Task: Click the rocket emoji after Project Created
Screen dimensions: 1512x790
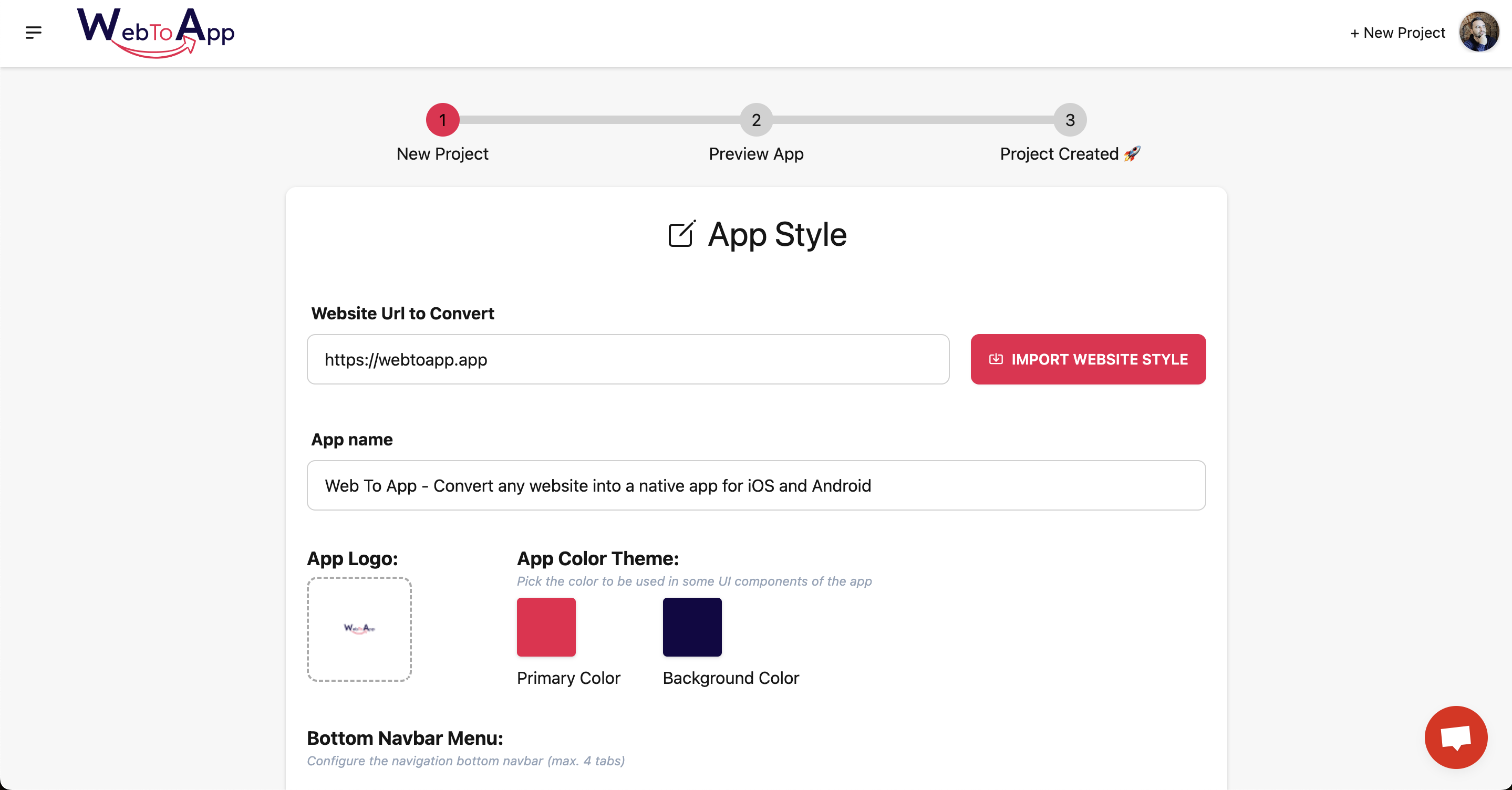Action: 1132,154
